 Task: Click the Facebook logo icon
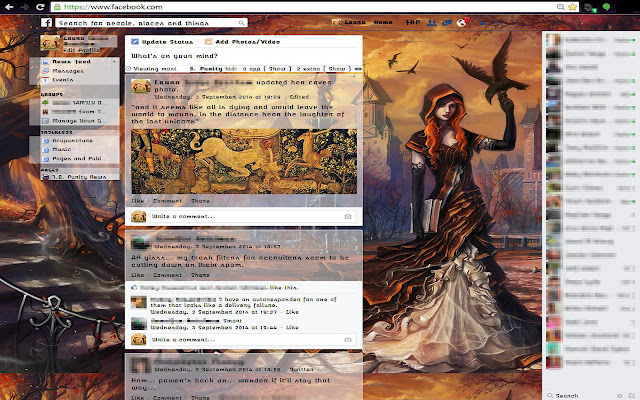[x=47, y=21]
